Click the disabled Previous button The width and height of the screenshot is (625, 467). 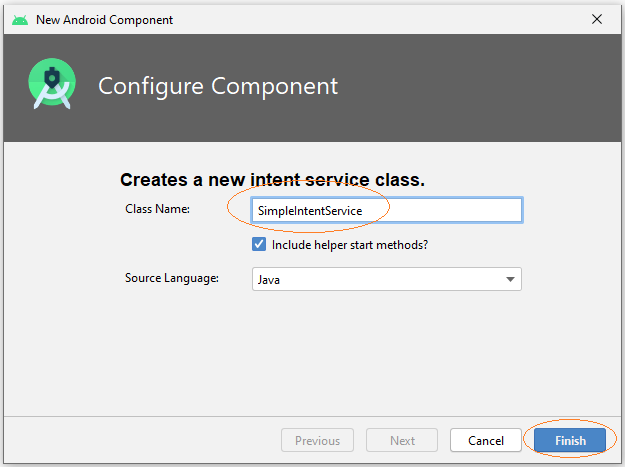click(x=317, y=440)
